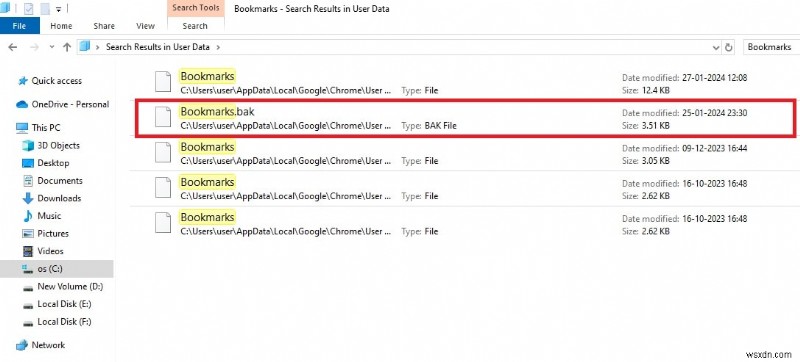Click the New folder quick access icon
This screenshot has width=800, height=362.
pyautogui.click(x=45, y=9)
